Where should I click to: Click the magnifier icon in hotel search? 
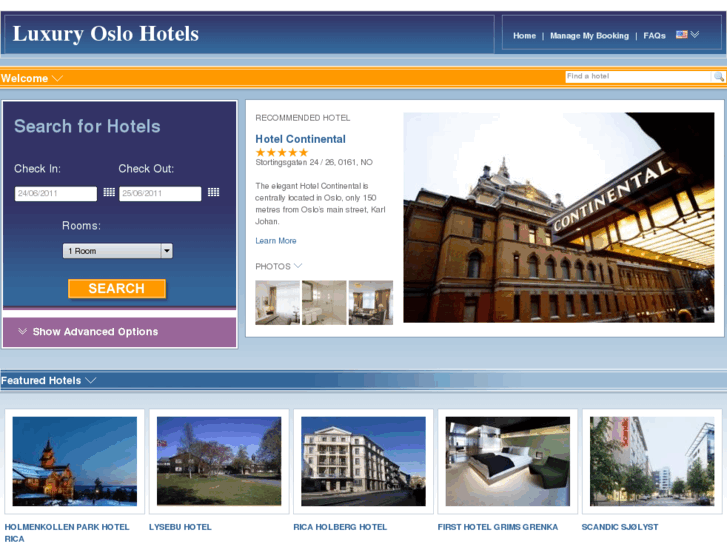(x=718, y=77)
